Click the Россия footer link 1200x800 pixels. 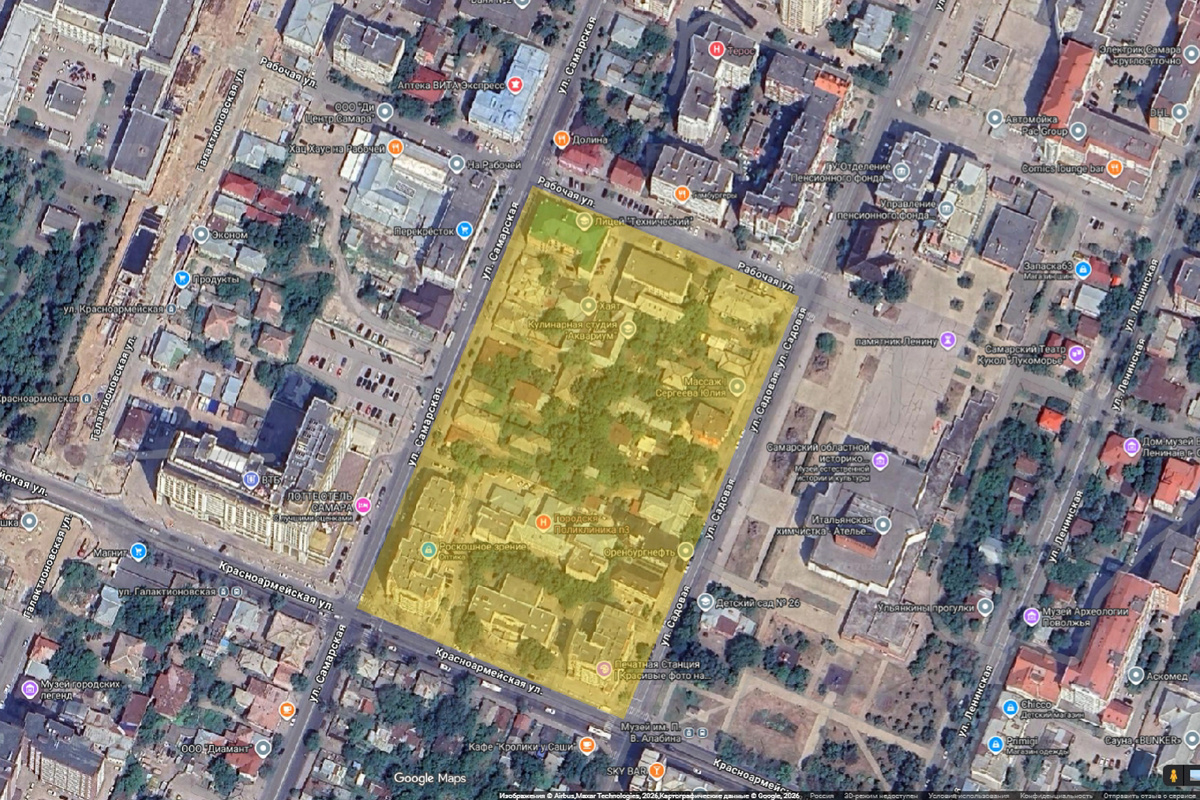point(821,796)
